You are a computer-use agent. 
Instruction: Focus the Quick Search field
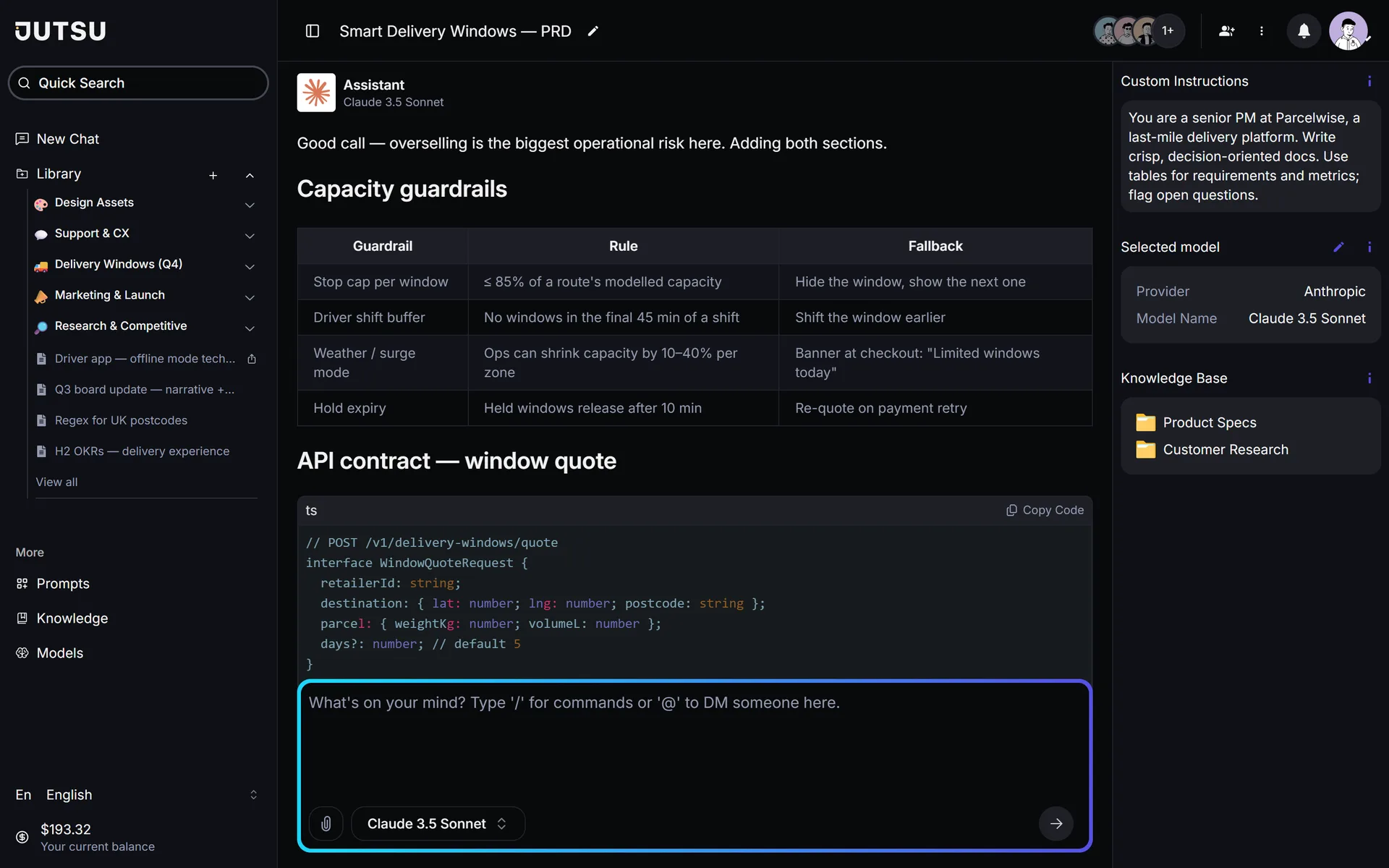(x=138, y=83)
